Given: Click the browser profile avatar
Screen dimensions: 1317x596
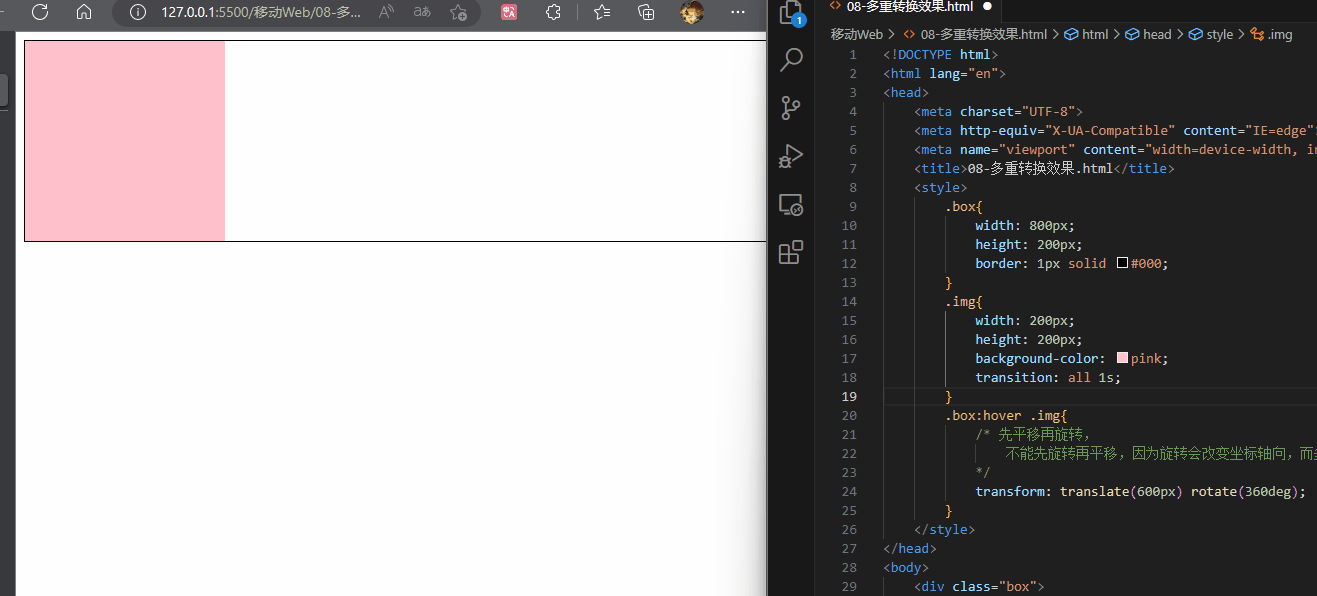Looking at the screenshot, I should click(691, 12).
